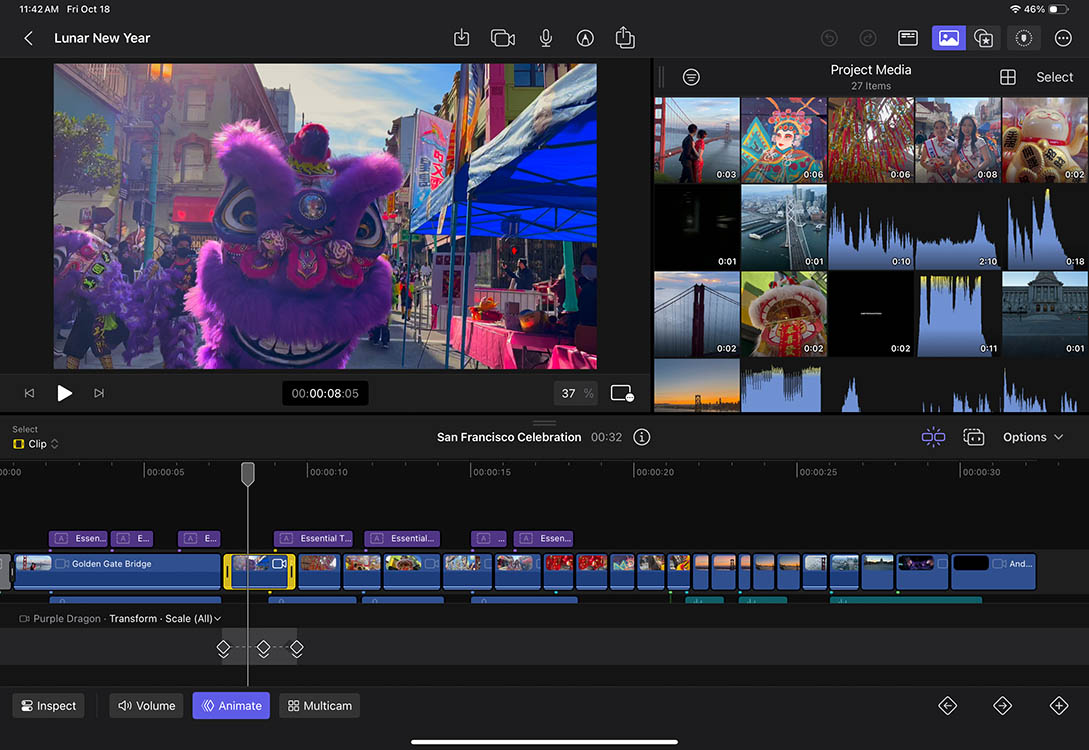Click the import media icon
Image resolution: width=1089 pixels, height=750 pixels.
461,37
